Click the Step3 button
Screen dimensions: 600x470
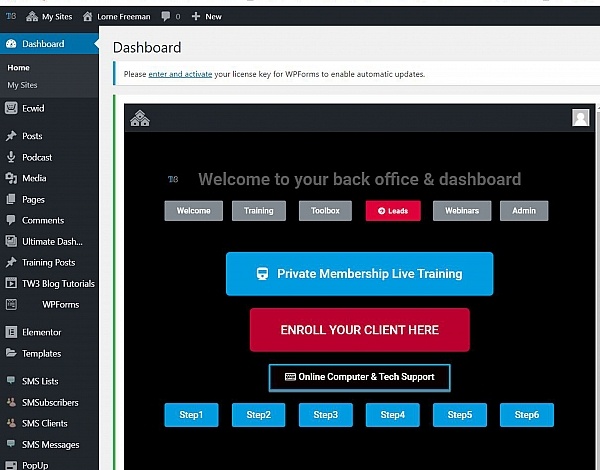pyautogui.click(x=325, y=415)
